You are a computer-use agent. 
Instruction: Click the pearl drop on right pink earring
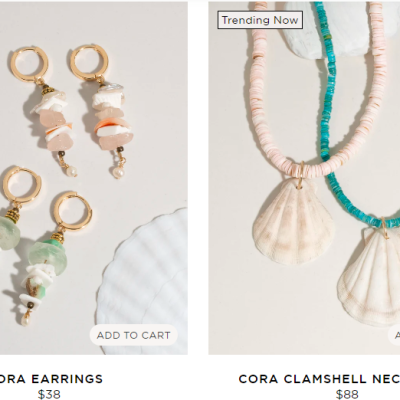tap(117, 173)
